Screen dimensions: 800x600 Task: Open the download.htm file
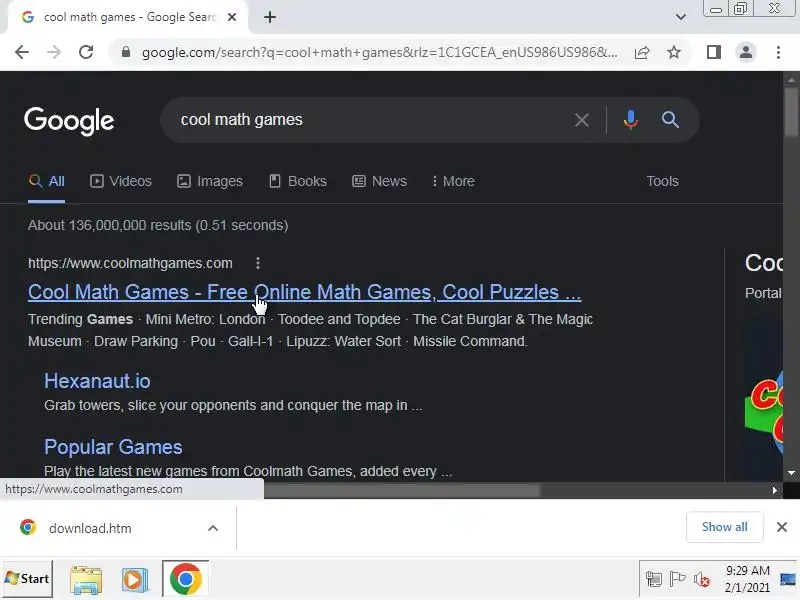[x=90, y=528]
